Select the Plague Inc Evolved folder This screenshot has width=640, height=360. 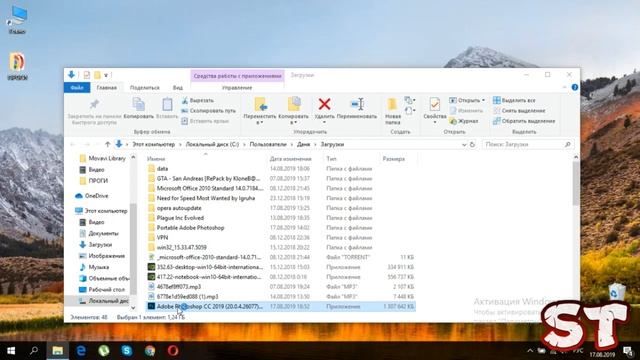tap(280, 218)
